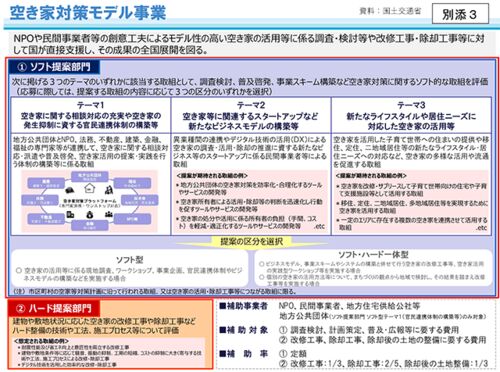Click 'ハード整備の技術や工法、施工プロセス等について評価' line
Screen dimensions: 500x372
pyautogui.click(x=96, y=331)
